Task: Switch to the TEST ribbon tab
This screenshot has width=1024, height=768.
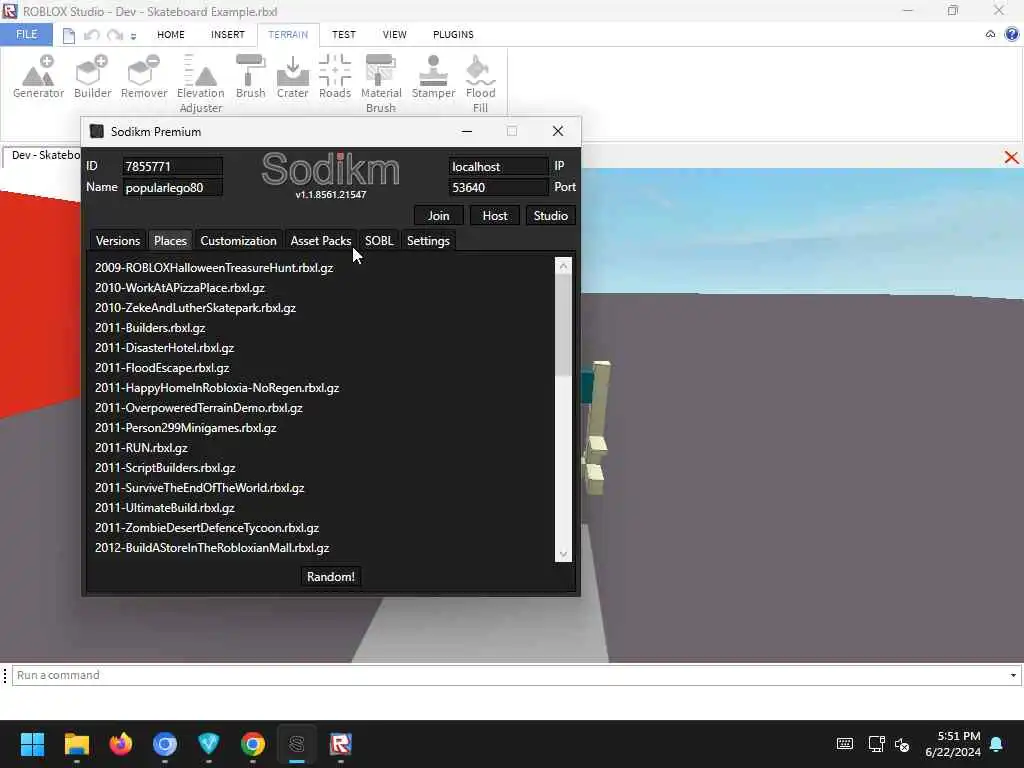Action: [344, 35]
